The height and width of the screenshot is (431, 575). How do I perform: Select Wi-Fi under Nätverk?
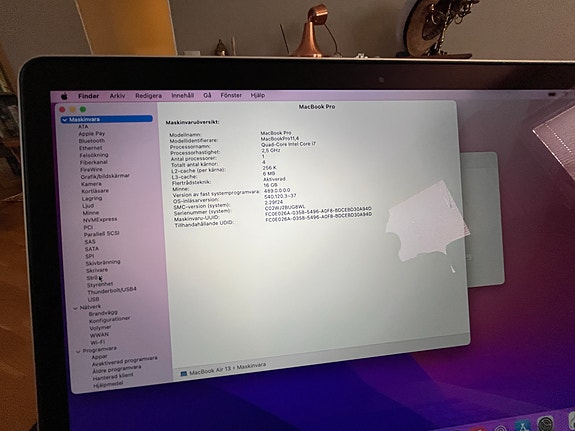pyautogui.click(x=98, y=342)
